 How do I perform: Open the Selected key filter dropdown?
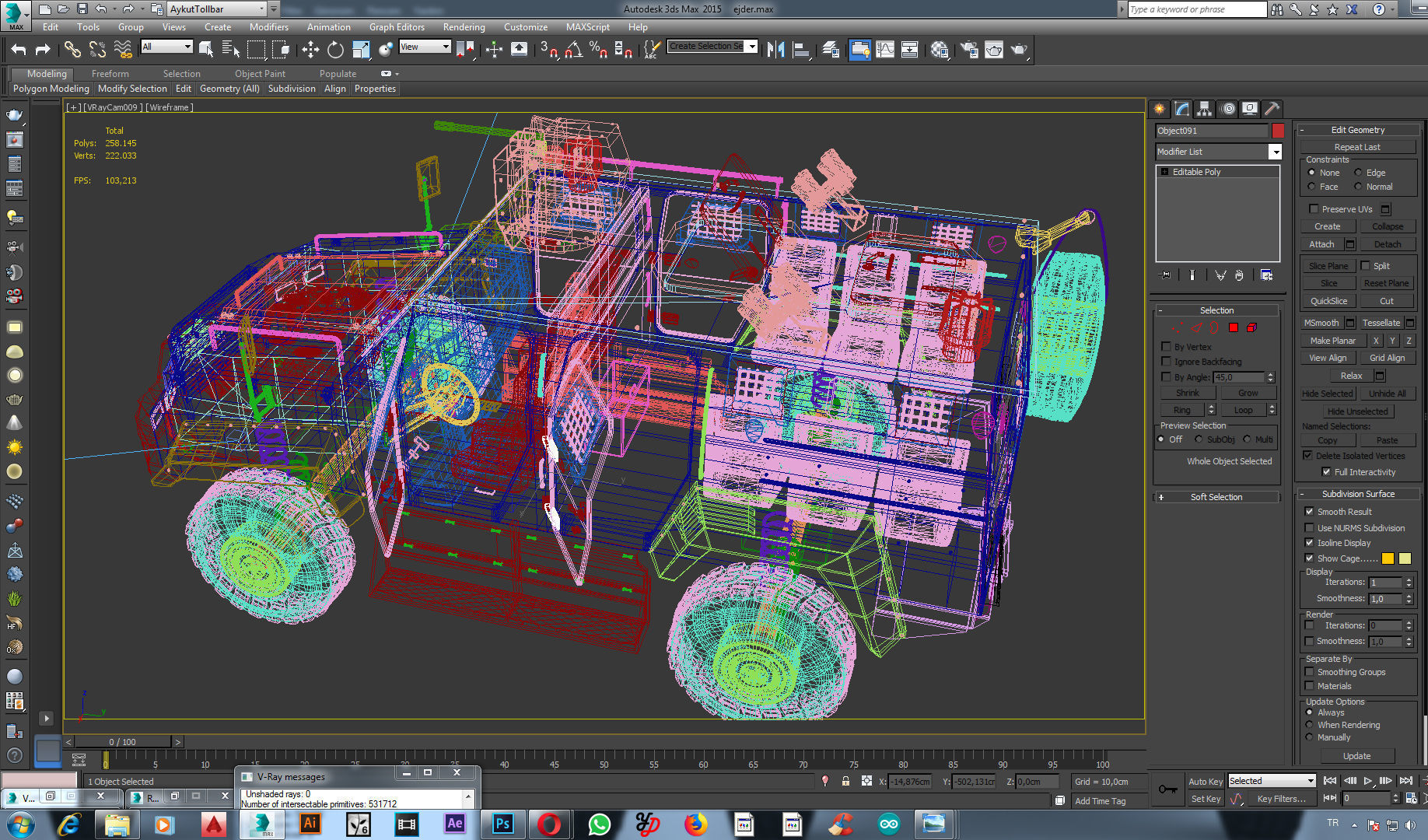tap(1272, 781)
